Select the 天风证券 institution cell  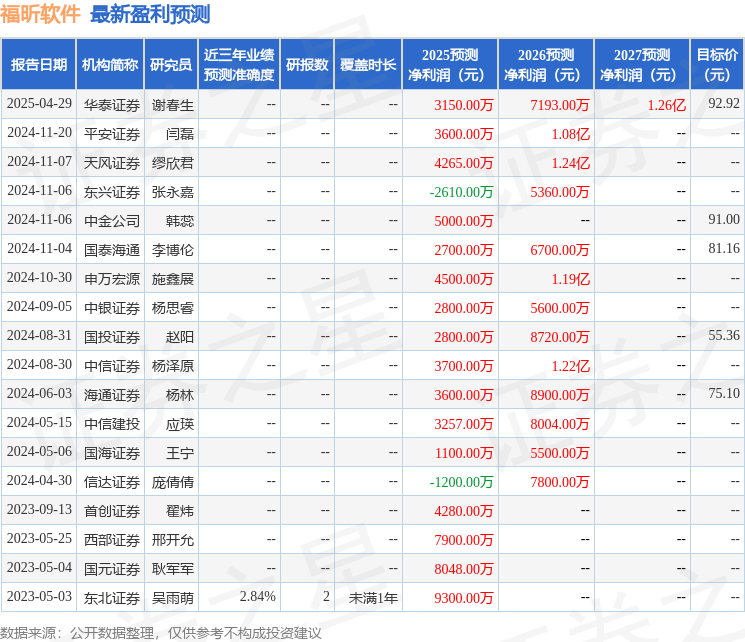point(112,163)
